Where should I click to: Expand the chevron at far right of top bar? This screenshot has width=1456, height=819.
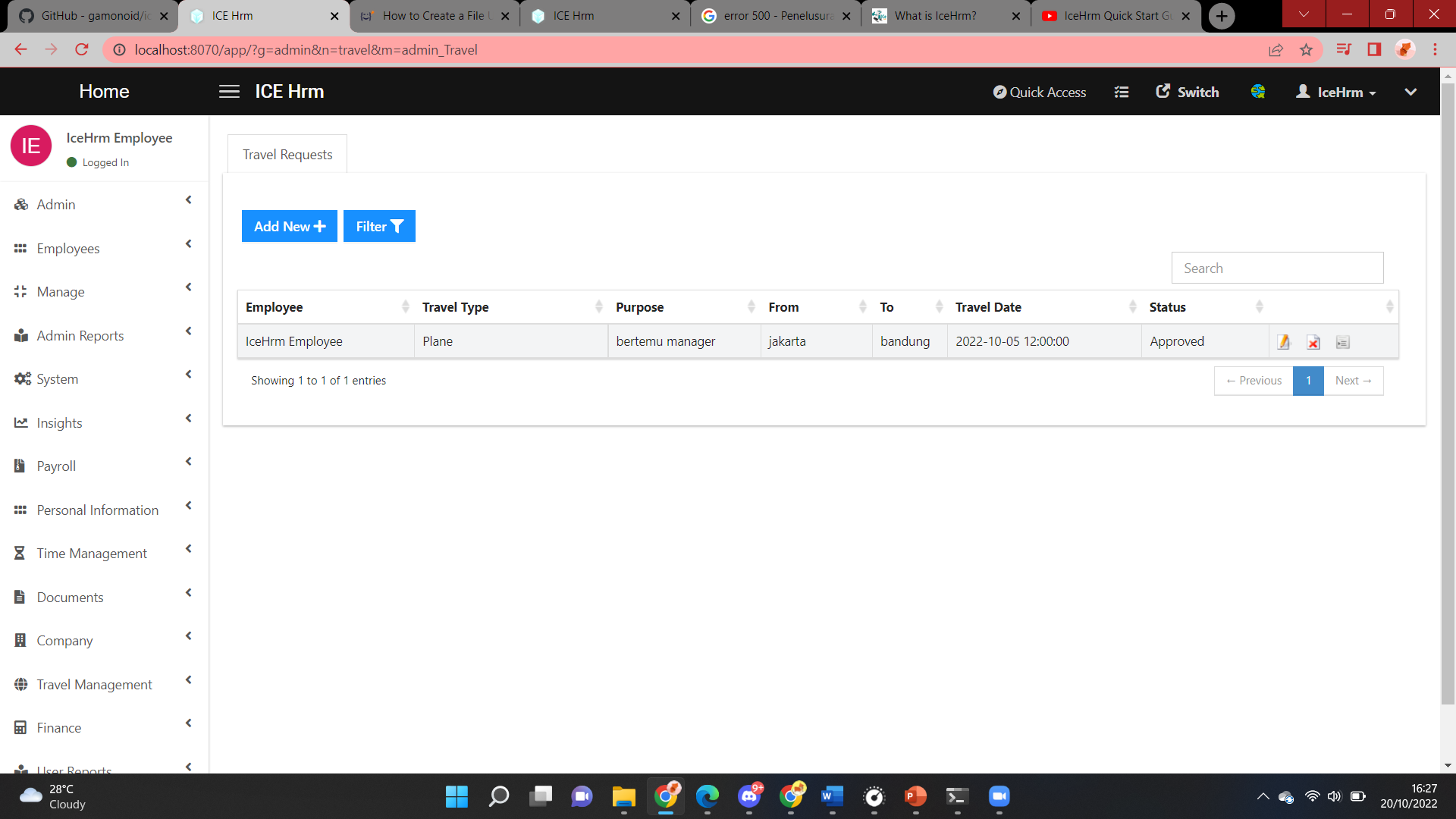(1410, 92)
